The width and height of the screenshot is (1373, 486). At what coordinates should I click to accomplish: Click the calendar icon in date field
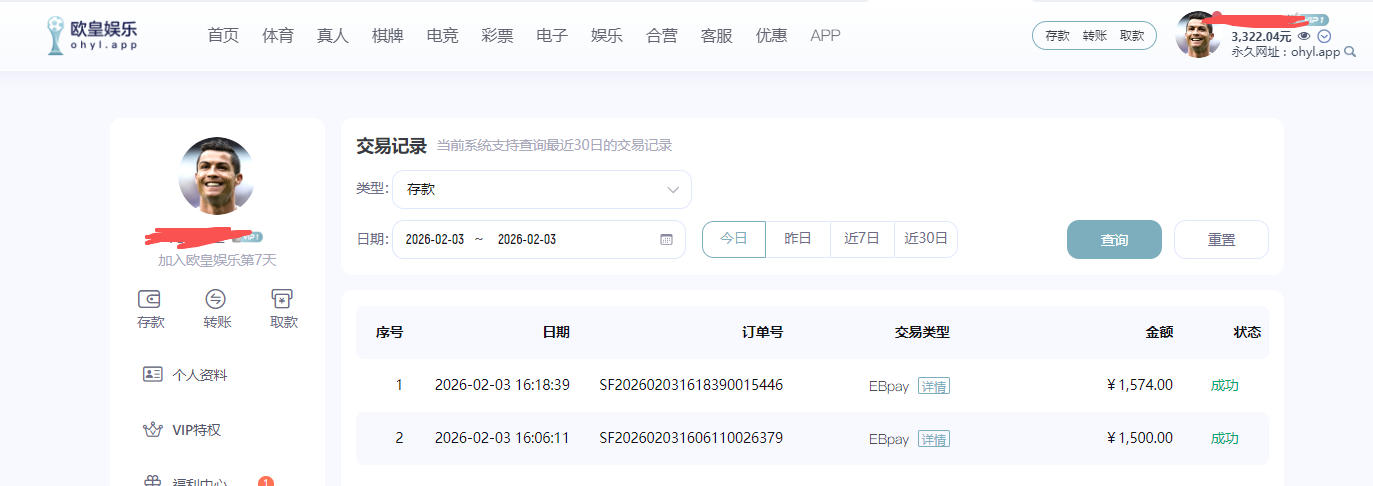coord(667,240)
